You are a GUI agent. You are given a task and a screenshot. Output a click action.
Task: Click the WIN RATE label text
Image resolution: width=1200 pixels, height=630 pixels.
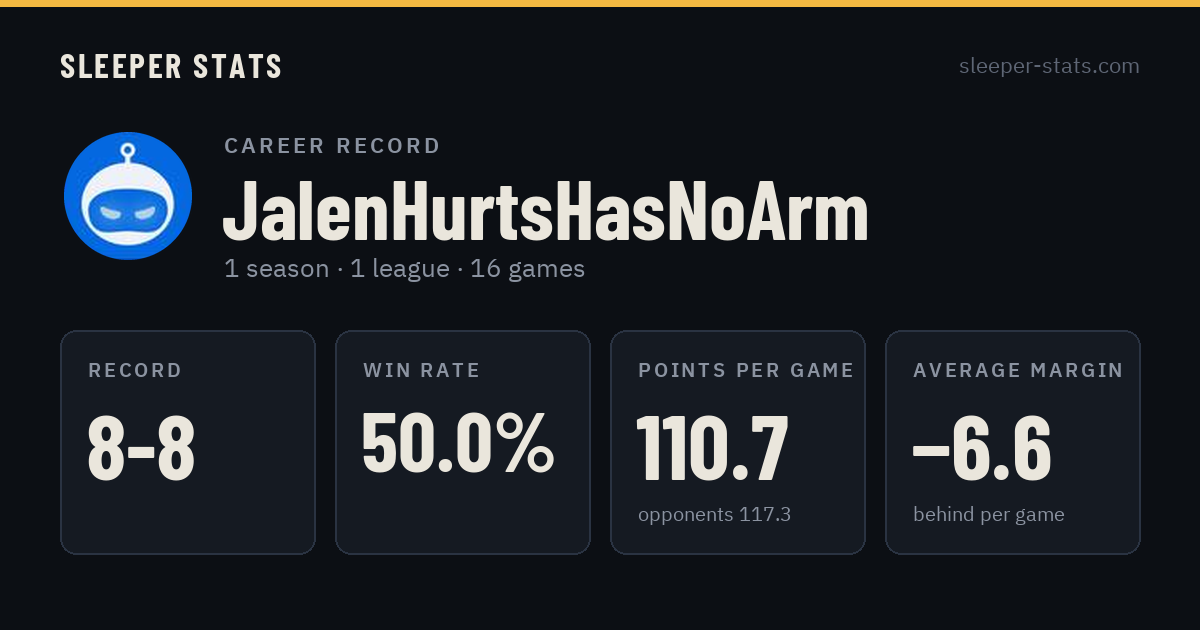[422, 371]
